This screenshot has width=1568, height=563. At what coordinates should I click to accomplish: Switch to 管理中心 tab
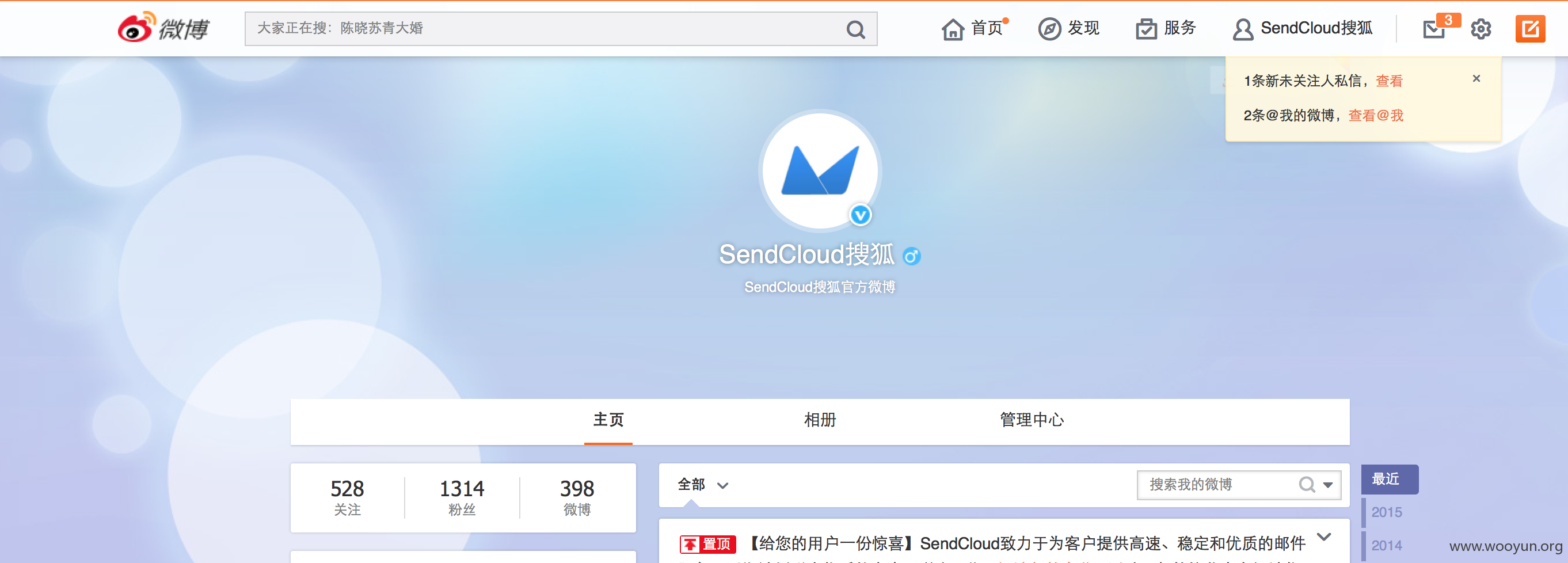point(1032,420)
